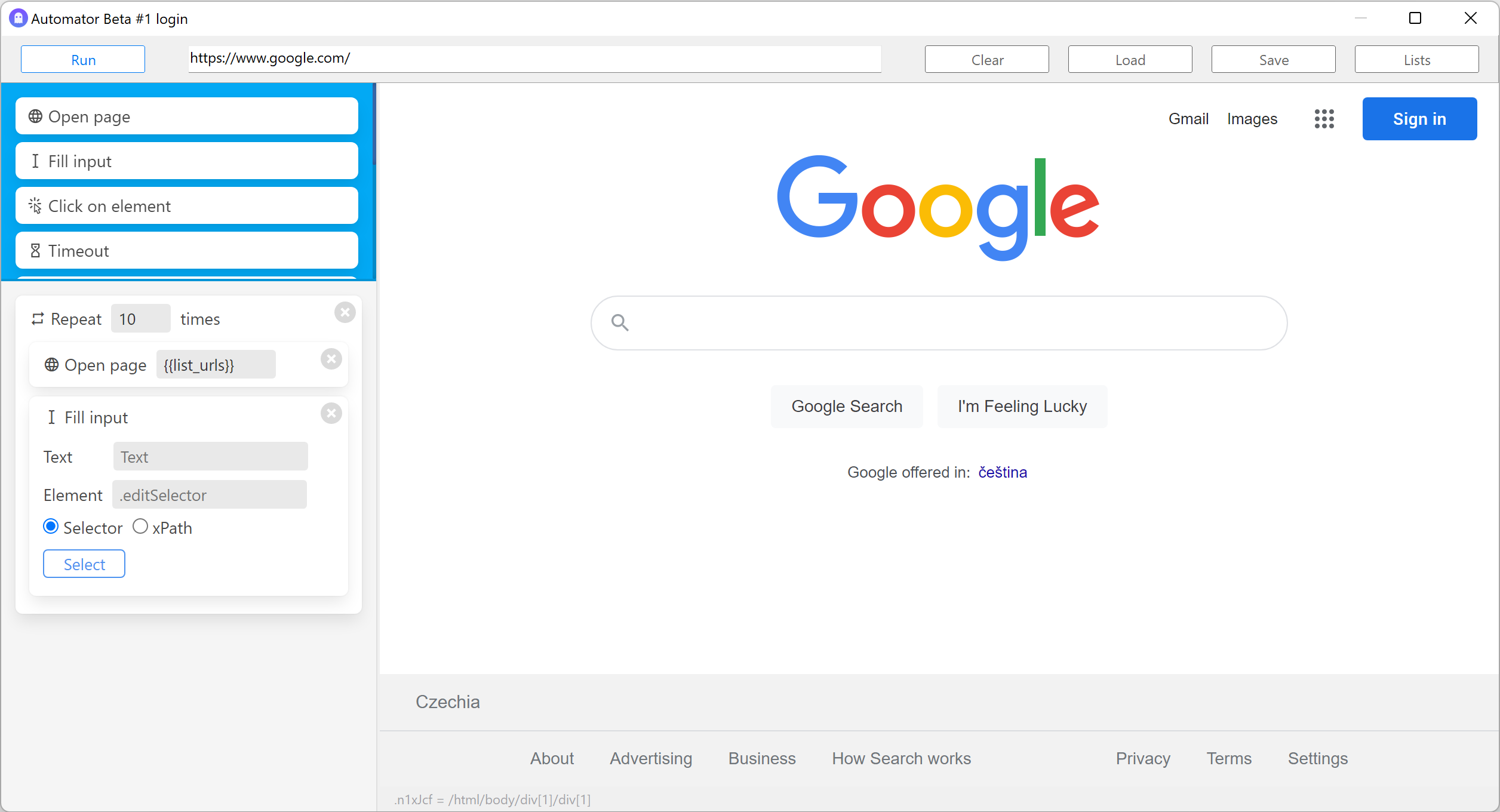Click the text cursor icon in the palette Fill input item
1500x812 pixels.
pyautogui.click(x=35, y=161)
